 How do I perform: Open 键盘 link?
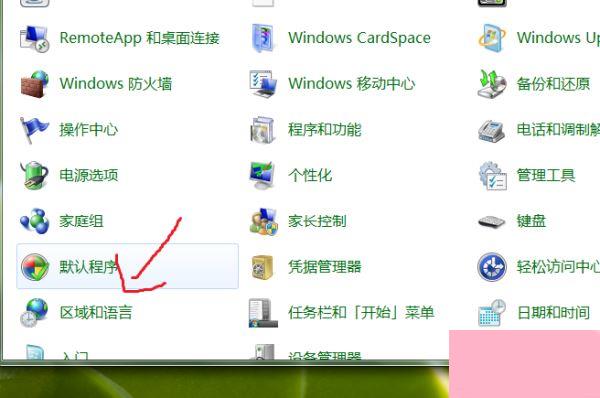click(531, 221)
